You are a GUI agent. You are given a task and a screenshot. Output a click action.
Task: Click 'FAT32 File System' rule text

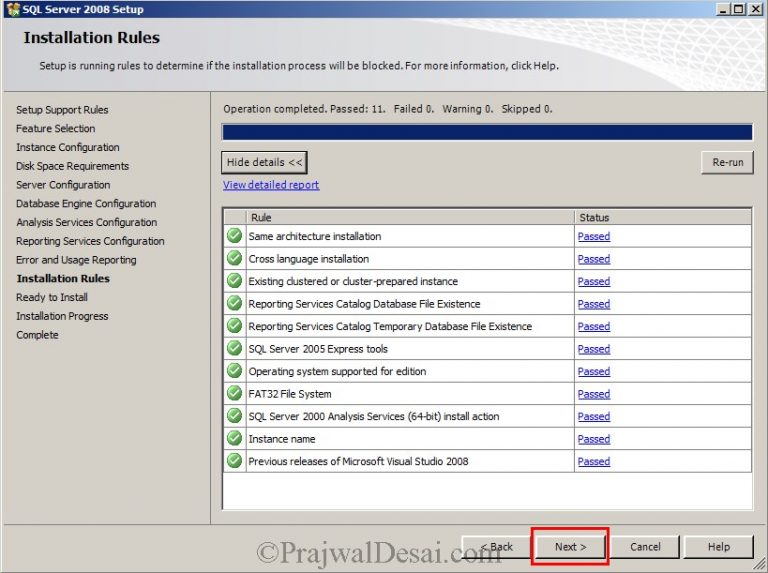(290, 394)
